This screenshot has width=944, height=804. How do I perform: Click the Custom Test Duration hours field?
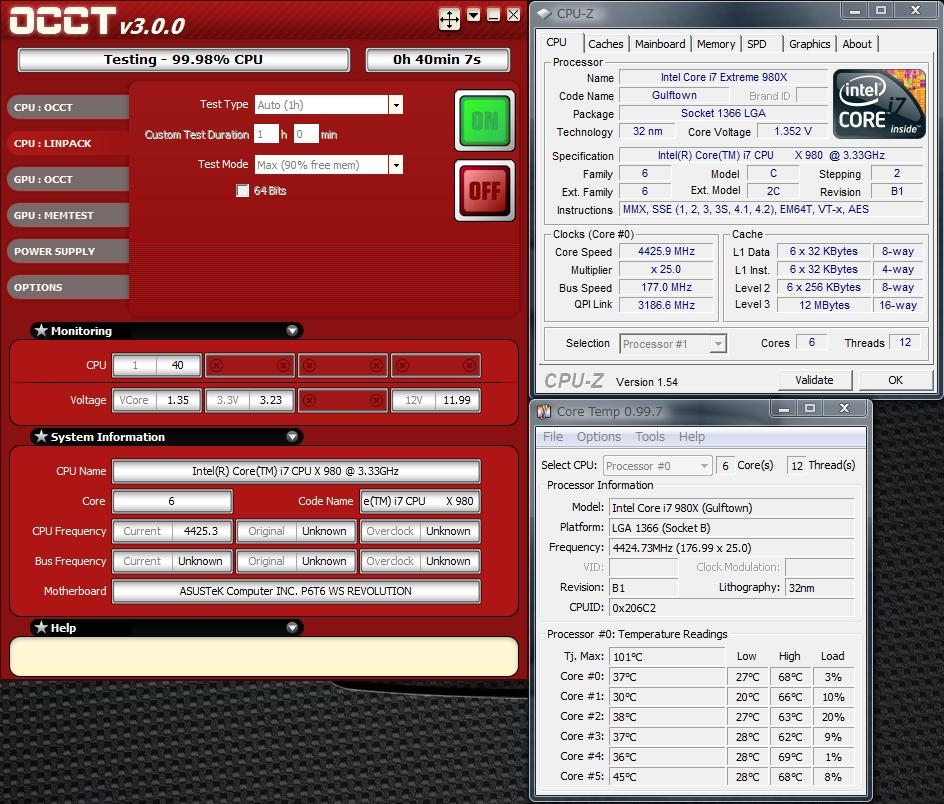click(266, 134)
